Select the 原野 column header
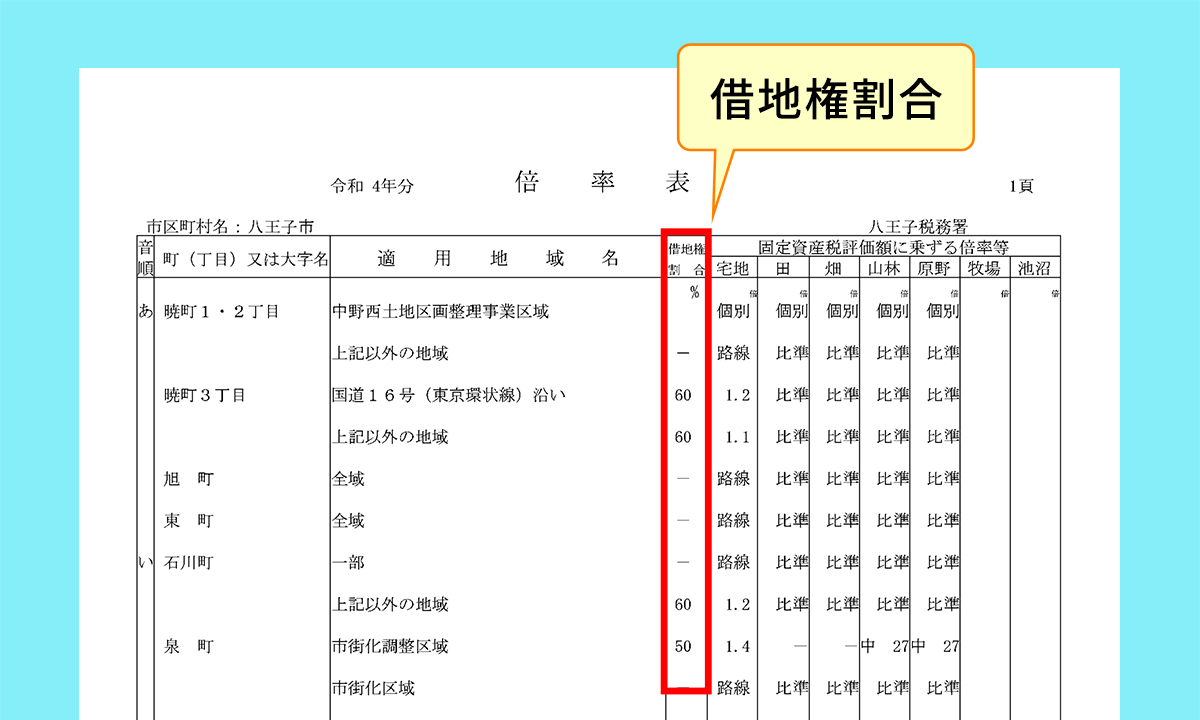 click(x=935, y=268)
